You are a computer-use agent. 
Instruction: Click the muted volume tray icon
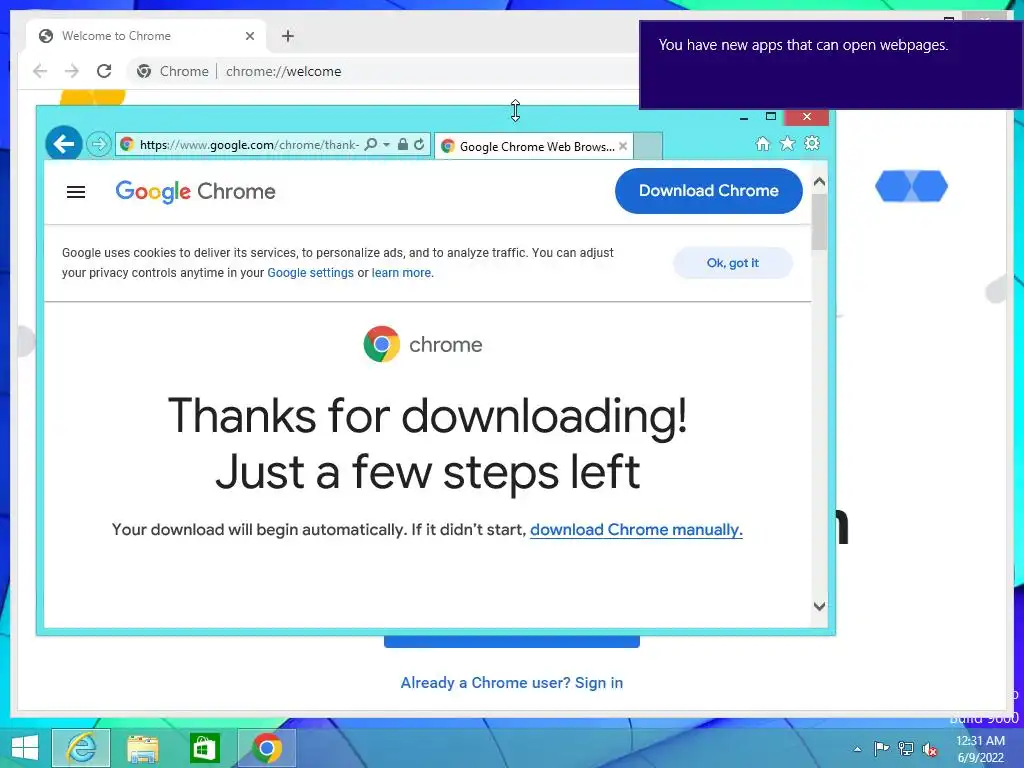[x=930, y=749]
